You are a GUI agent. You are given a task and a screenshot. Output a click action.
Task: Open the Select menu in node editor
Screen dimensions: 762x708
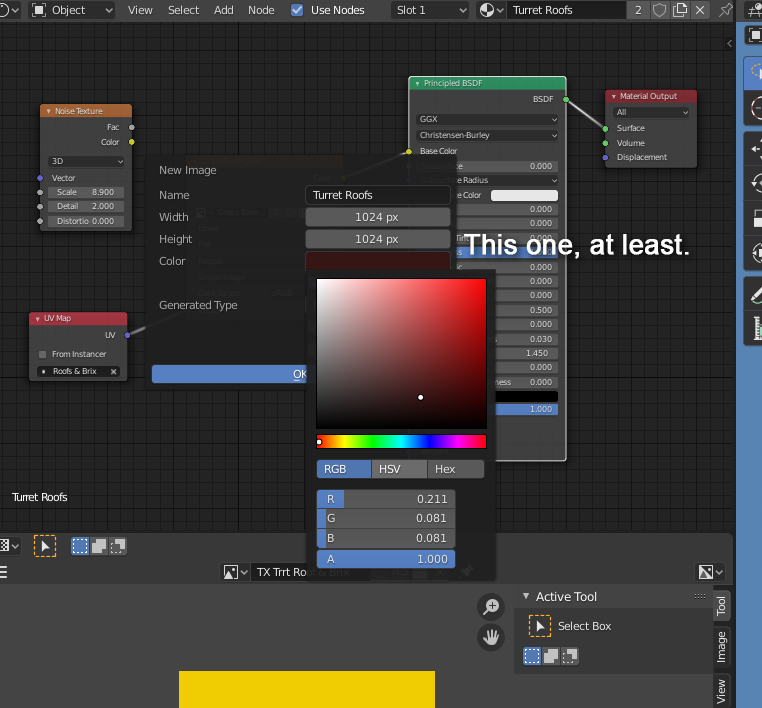[x=183, y=10]
